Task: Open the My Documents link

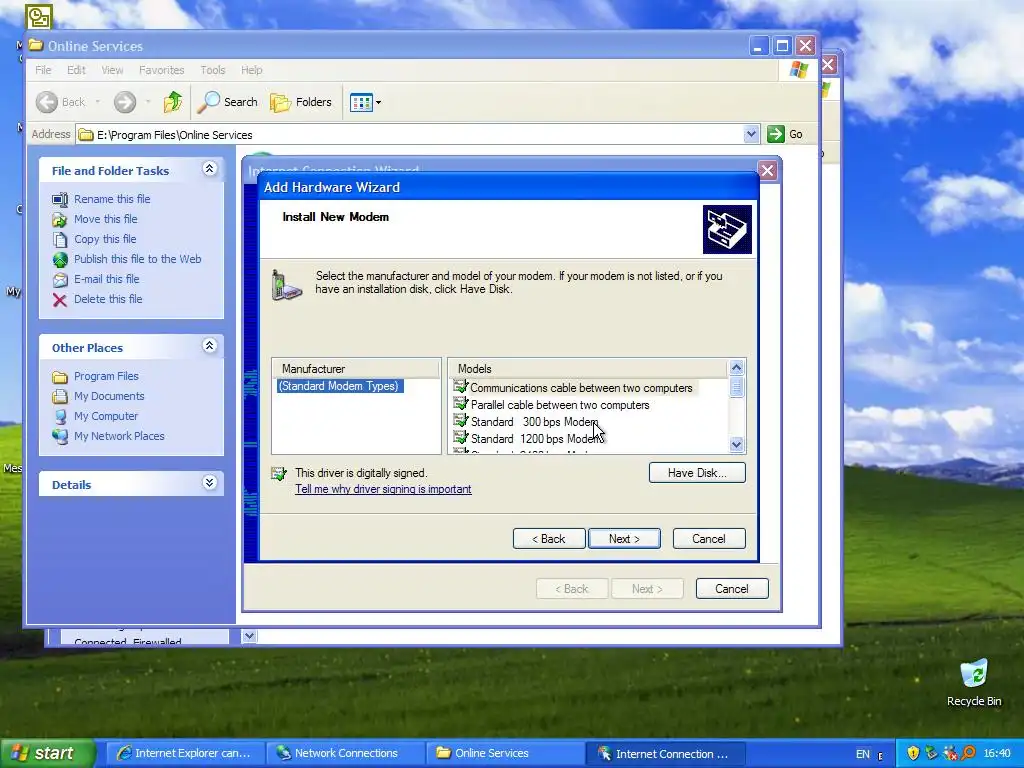Action: (x=109, y=396)
